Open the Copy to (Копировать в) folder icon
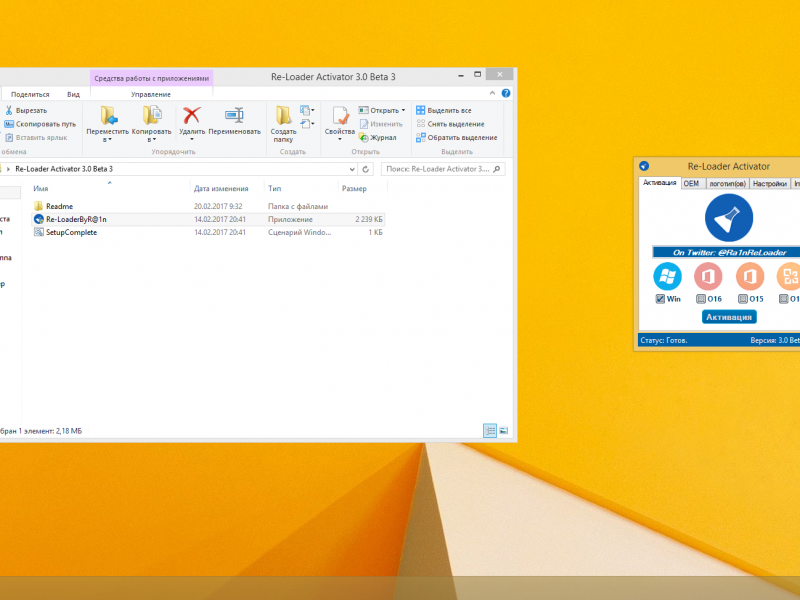The image size is (800, 600). (152, 116)
